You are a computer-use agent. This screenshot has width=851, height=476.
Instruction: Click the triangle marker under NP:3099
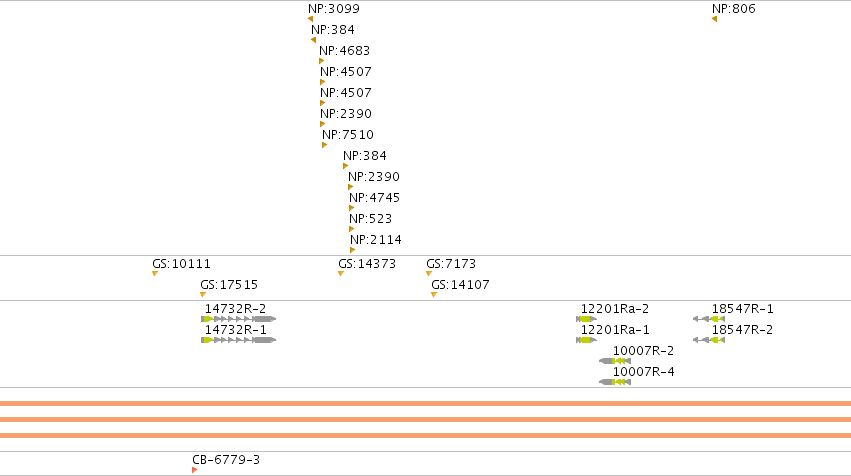(x=310, y=19)
